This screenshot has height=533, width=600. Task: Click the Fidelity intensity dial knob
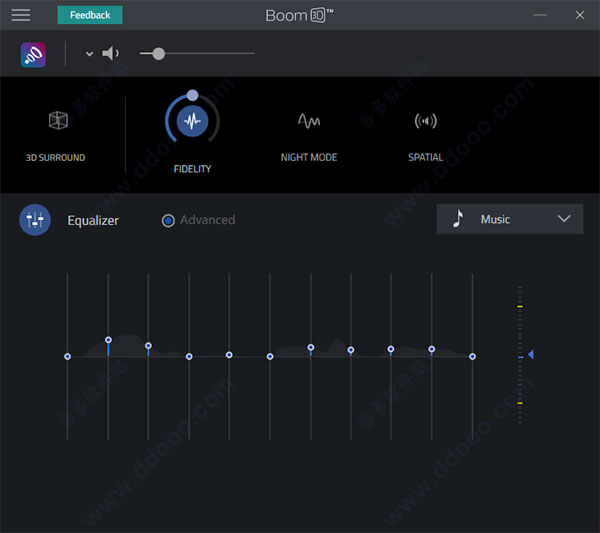click(192, 95)
